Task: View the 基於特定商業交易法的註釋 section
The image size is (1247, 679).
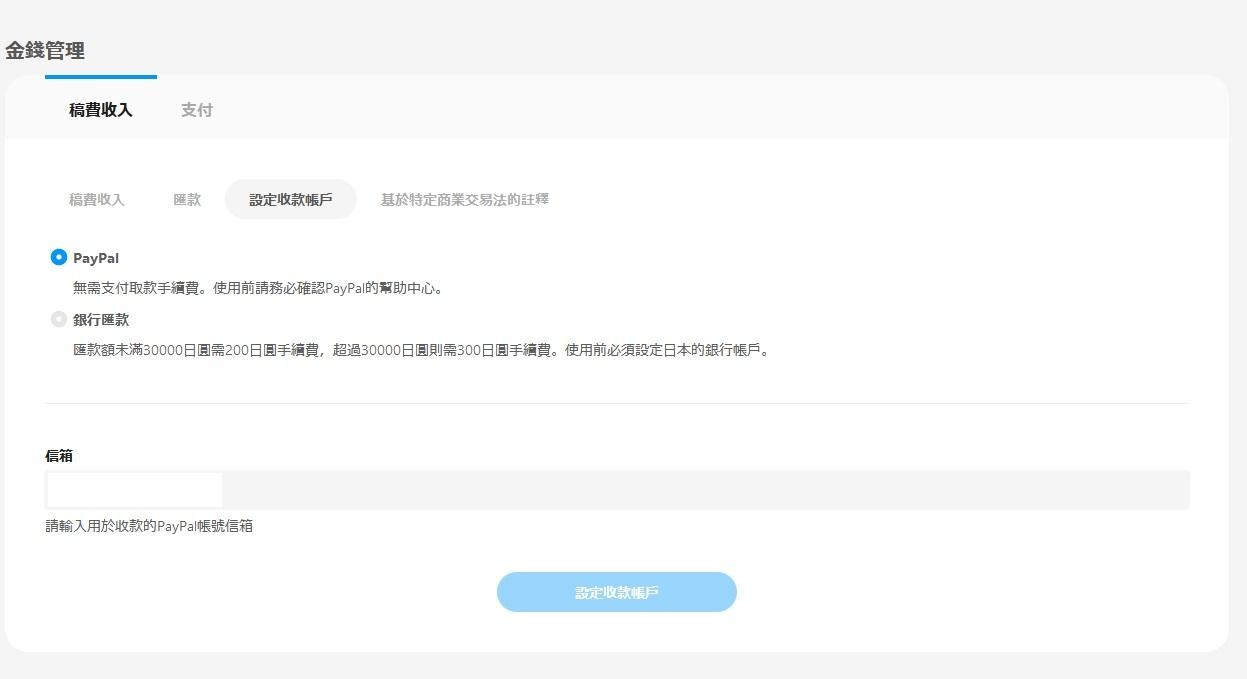Action: (x=463, y=199)
